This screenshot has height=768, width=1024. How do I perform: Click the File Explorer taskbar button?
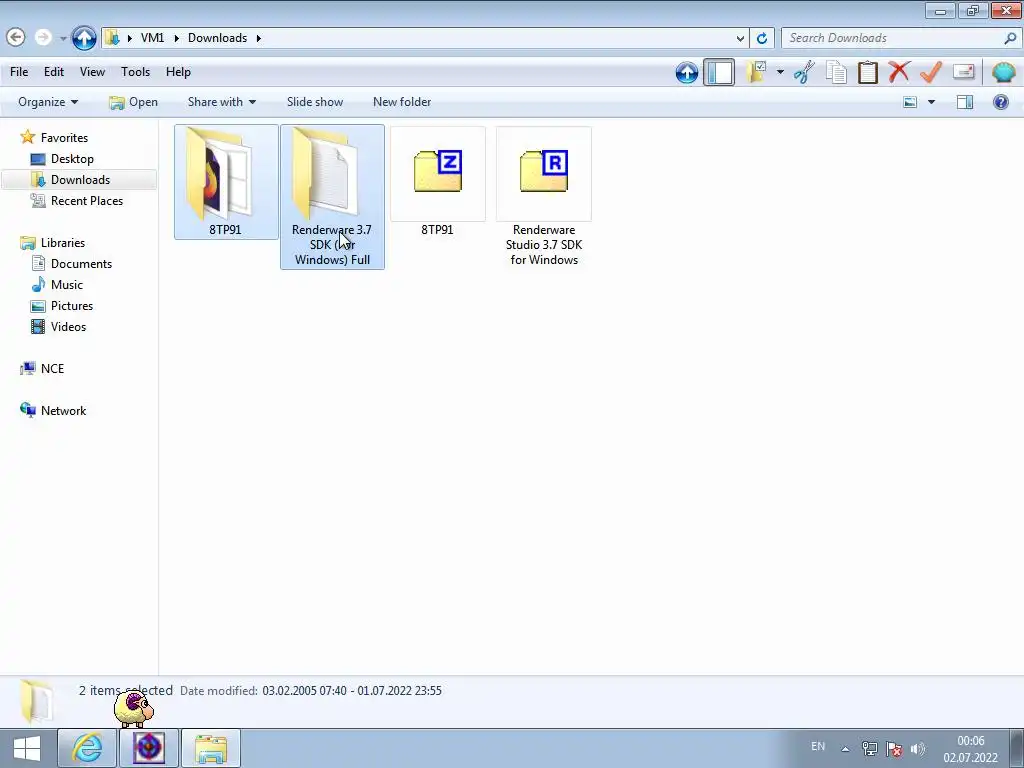click(x=210, y=748)
